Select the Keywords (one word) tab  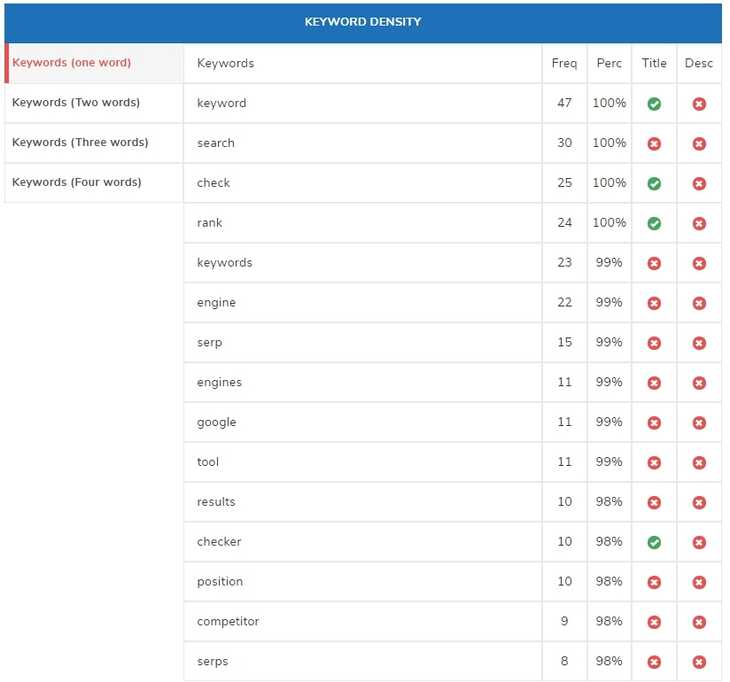pyautogui.click(x=94, y=63)
